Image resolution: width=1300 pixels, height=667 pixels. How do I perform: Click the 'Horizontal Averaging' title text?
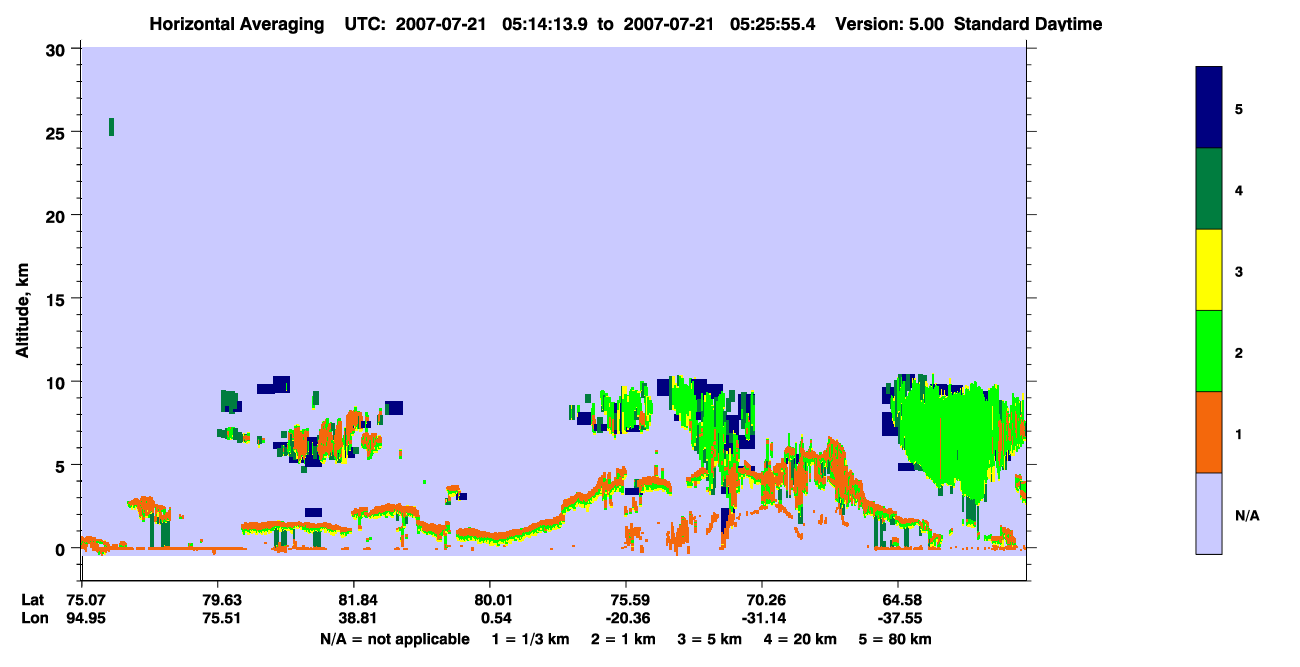point(239,24)
